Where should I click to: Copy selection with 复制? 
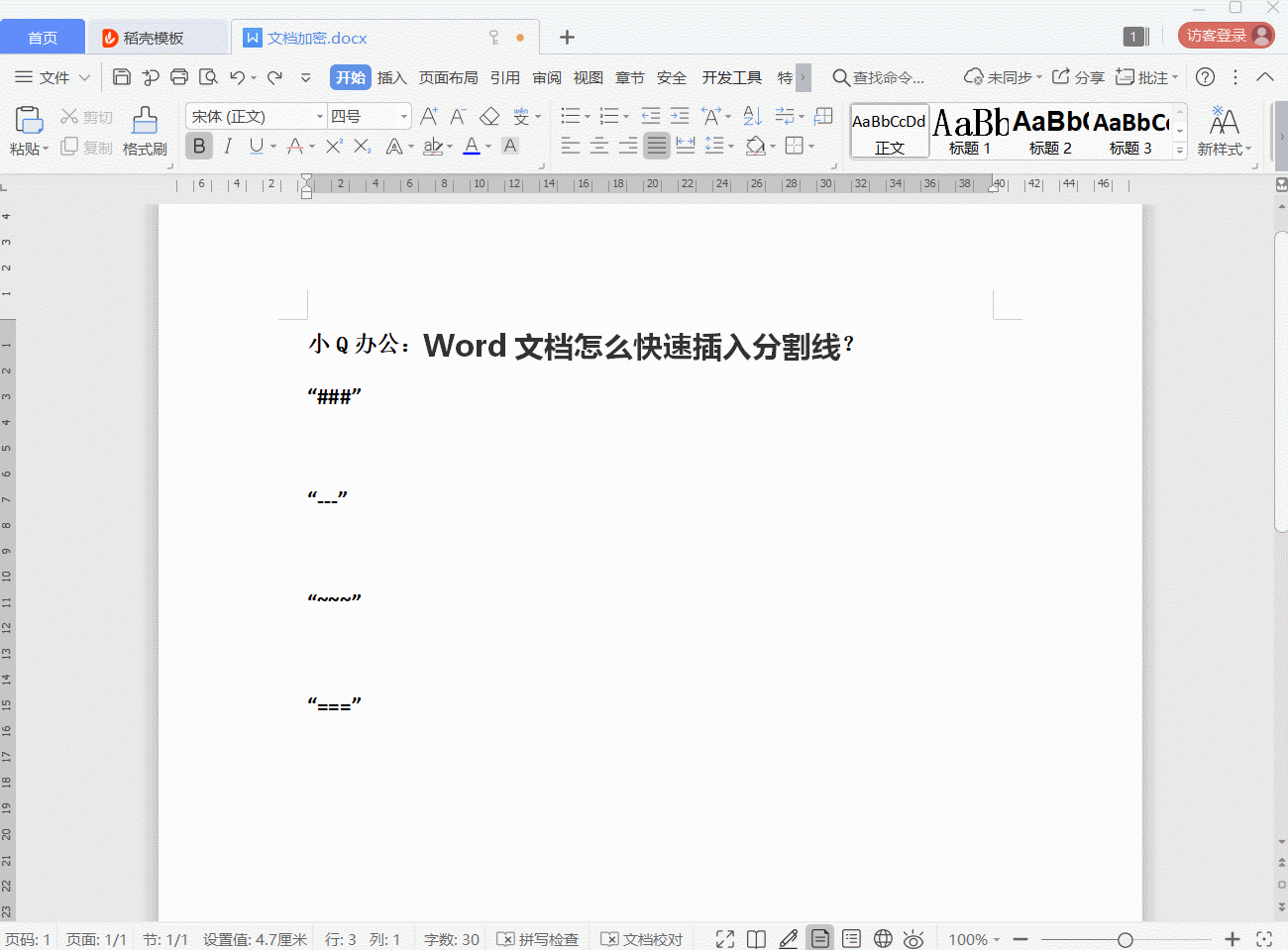tap(86, 147)
